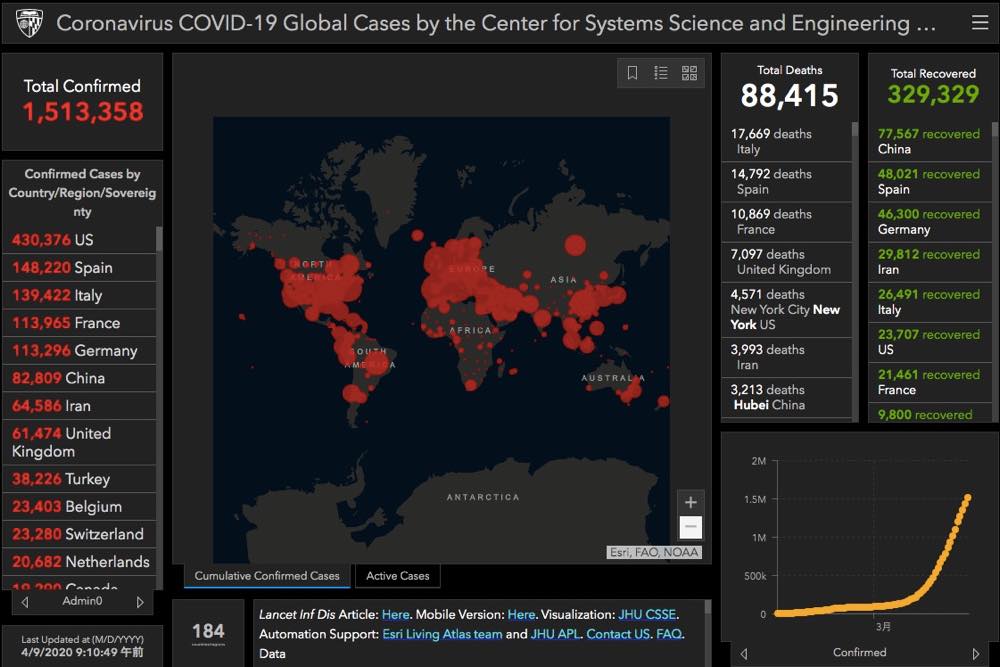Show next chart after Confirmed
This screenshot has width=1000, height=667.
(975, 653)
